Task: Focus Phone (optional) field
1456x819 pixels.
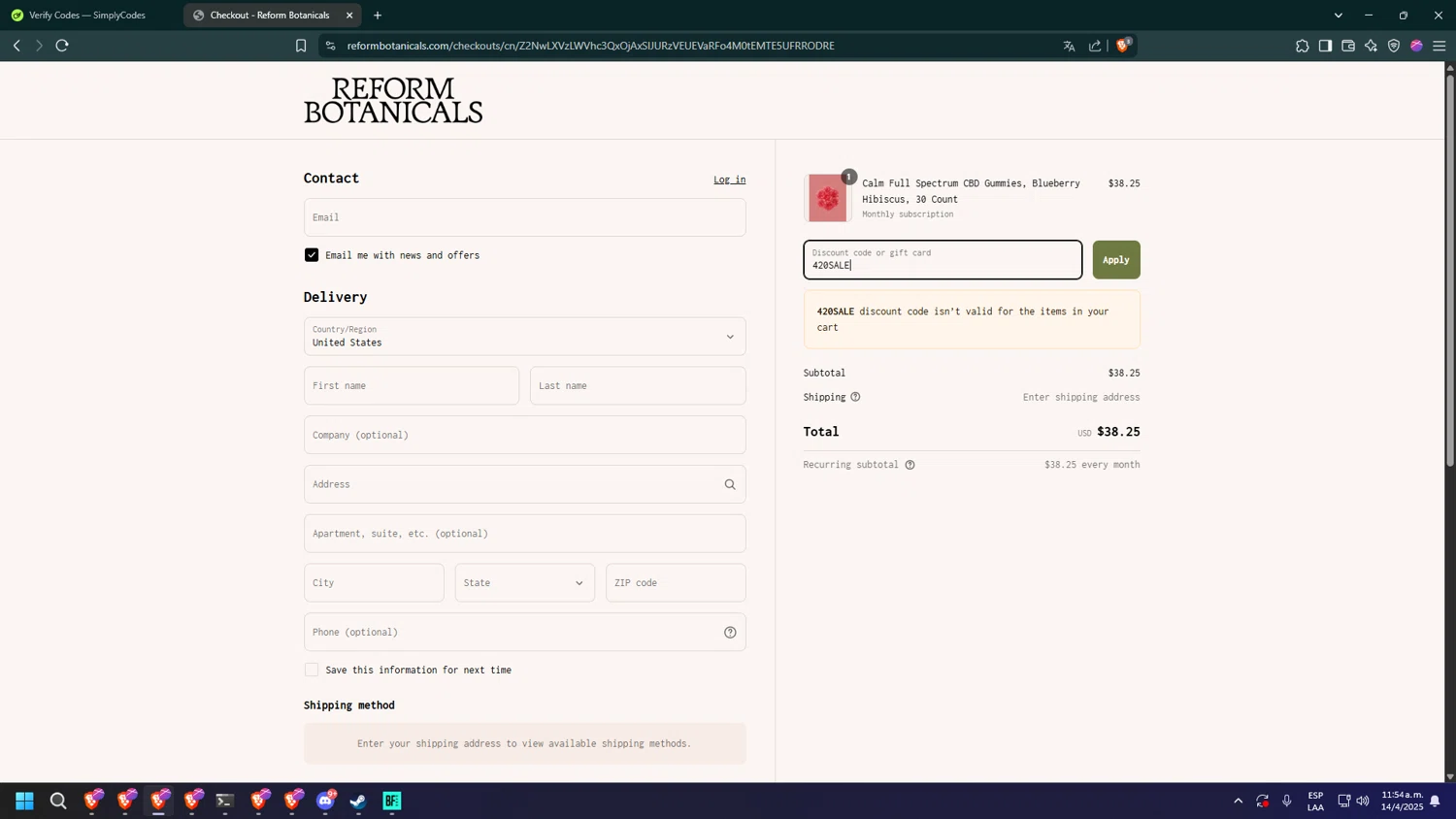Action: click(524, 633)
